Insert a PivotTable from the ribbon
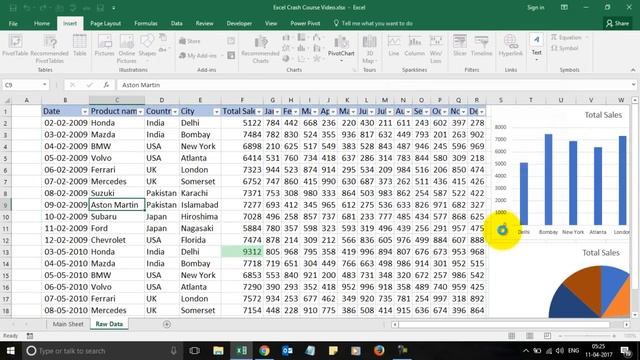The height and width of the screenshot is (360, 640). [15, 45]
